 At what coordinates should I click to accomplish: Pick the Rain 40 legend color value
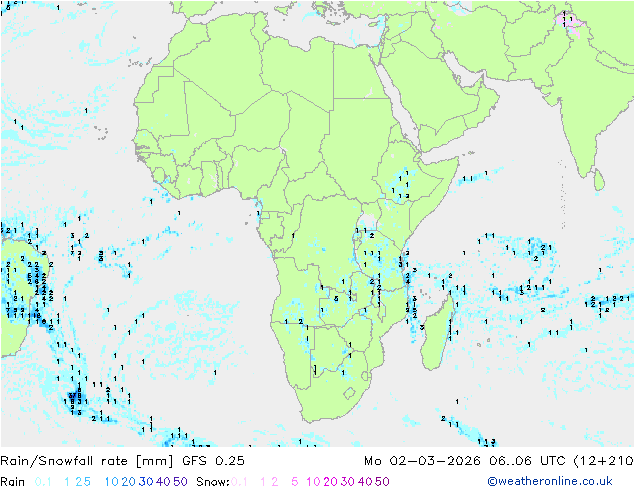pyautogui.click(x=163, y=482)
